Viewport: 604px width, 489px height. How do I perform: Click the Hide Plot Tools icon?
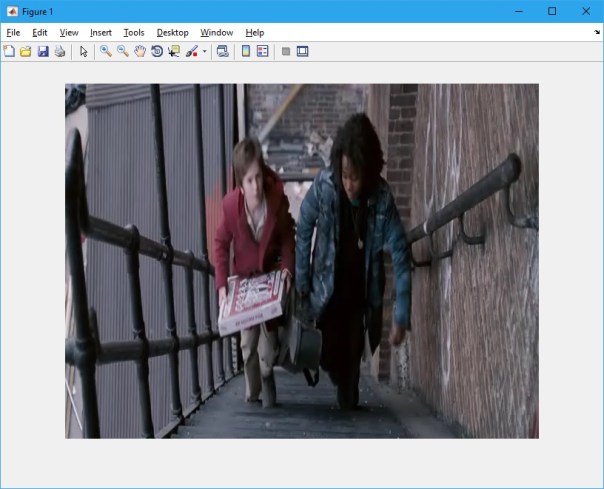pos(286,51)
